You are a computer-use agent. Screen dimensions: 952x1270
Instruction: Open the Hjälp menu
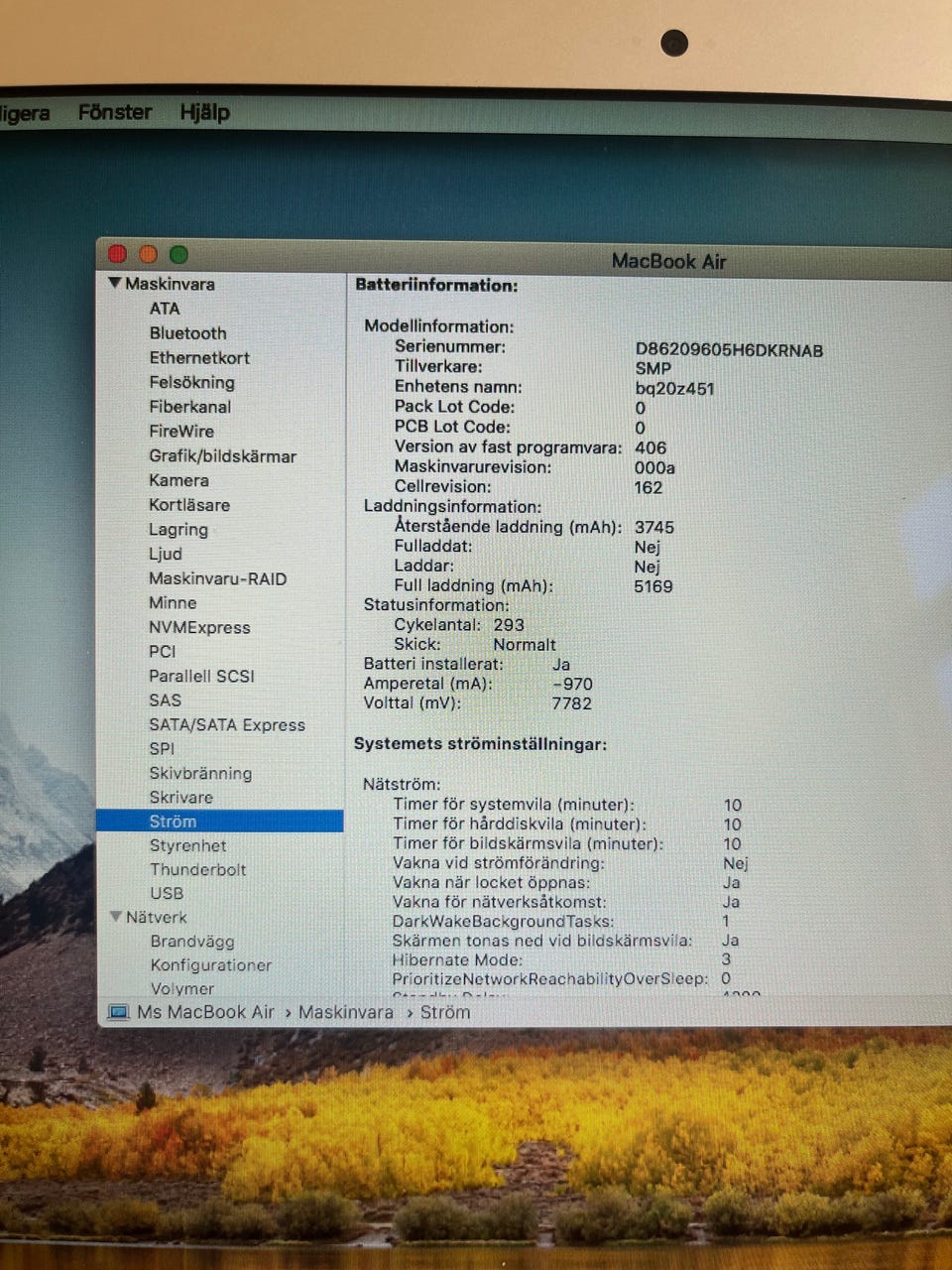click(x=204, y=112)
